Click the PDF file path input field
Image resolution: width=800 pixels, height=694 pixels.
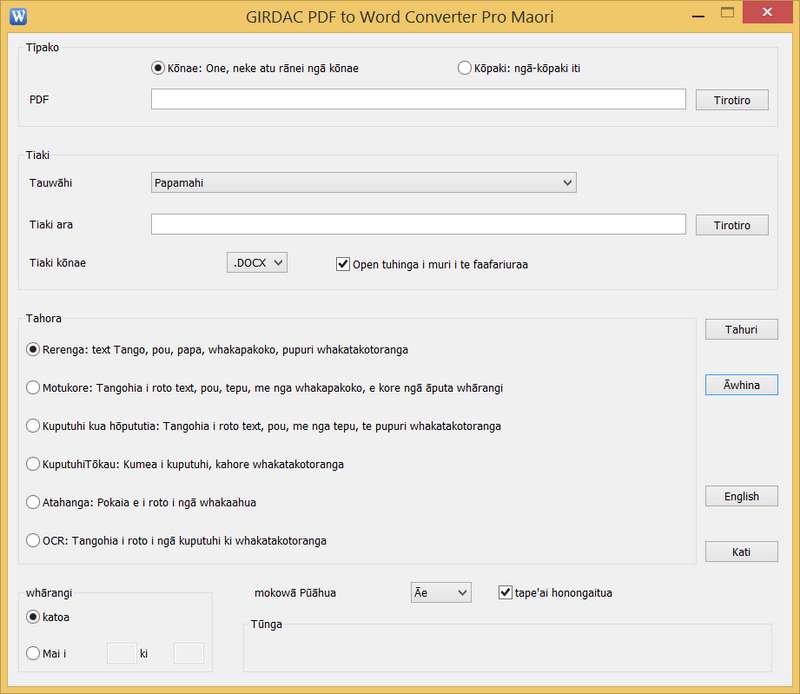pos(418,99)
